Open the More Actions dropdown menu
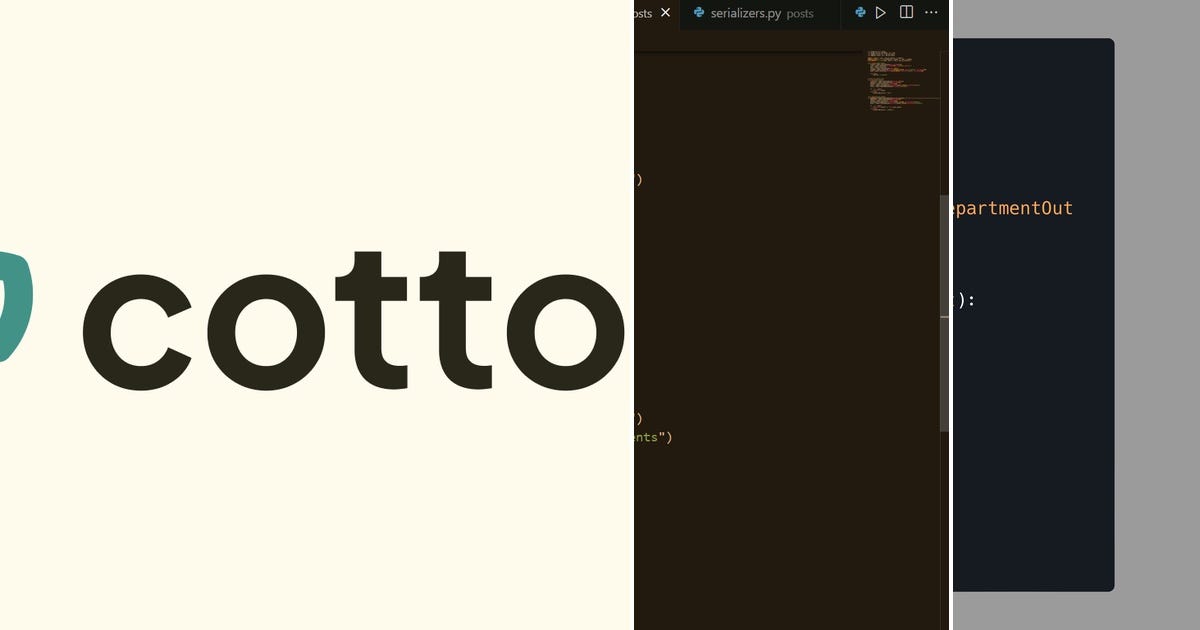This screenshot has width=1200, height=630. (930, 12)
